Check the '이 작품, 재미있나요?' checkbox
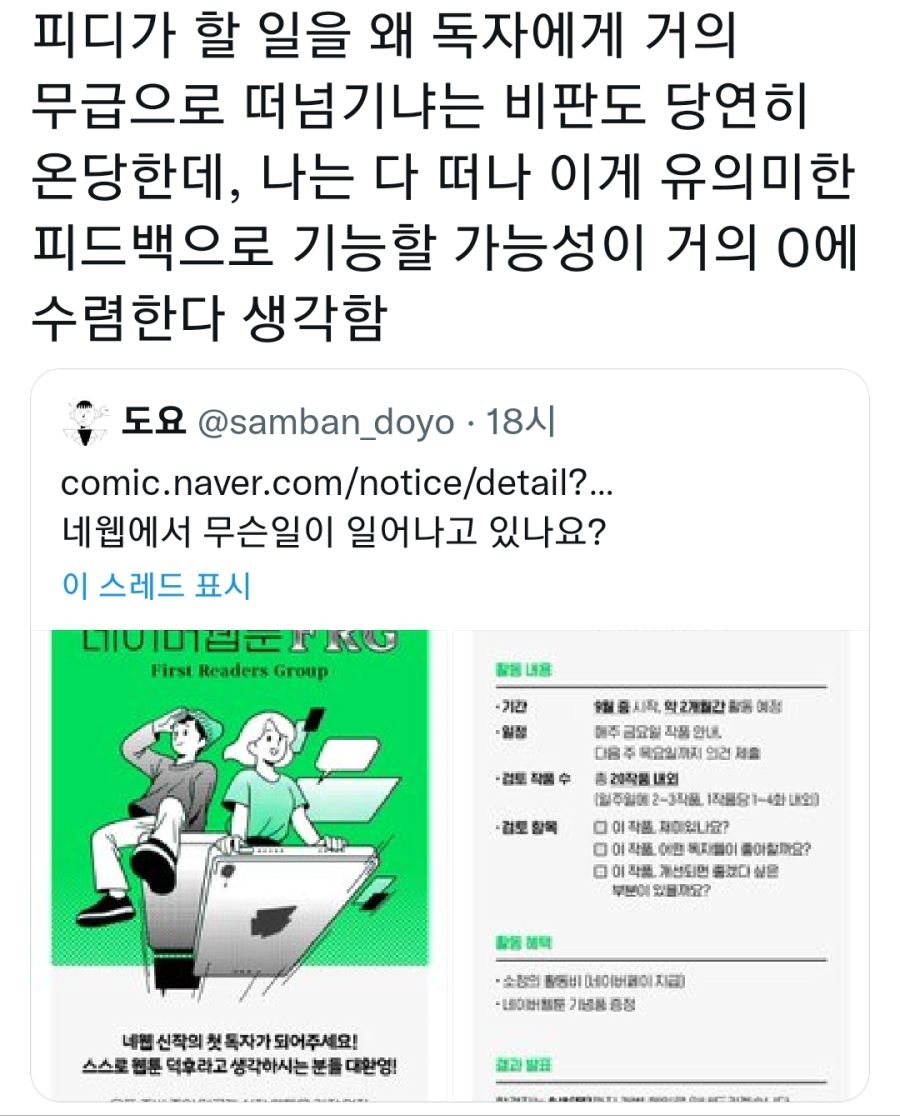Screen dimensions: 900x1116 pos(600,827)
